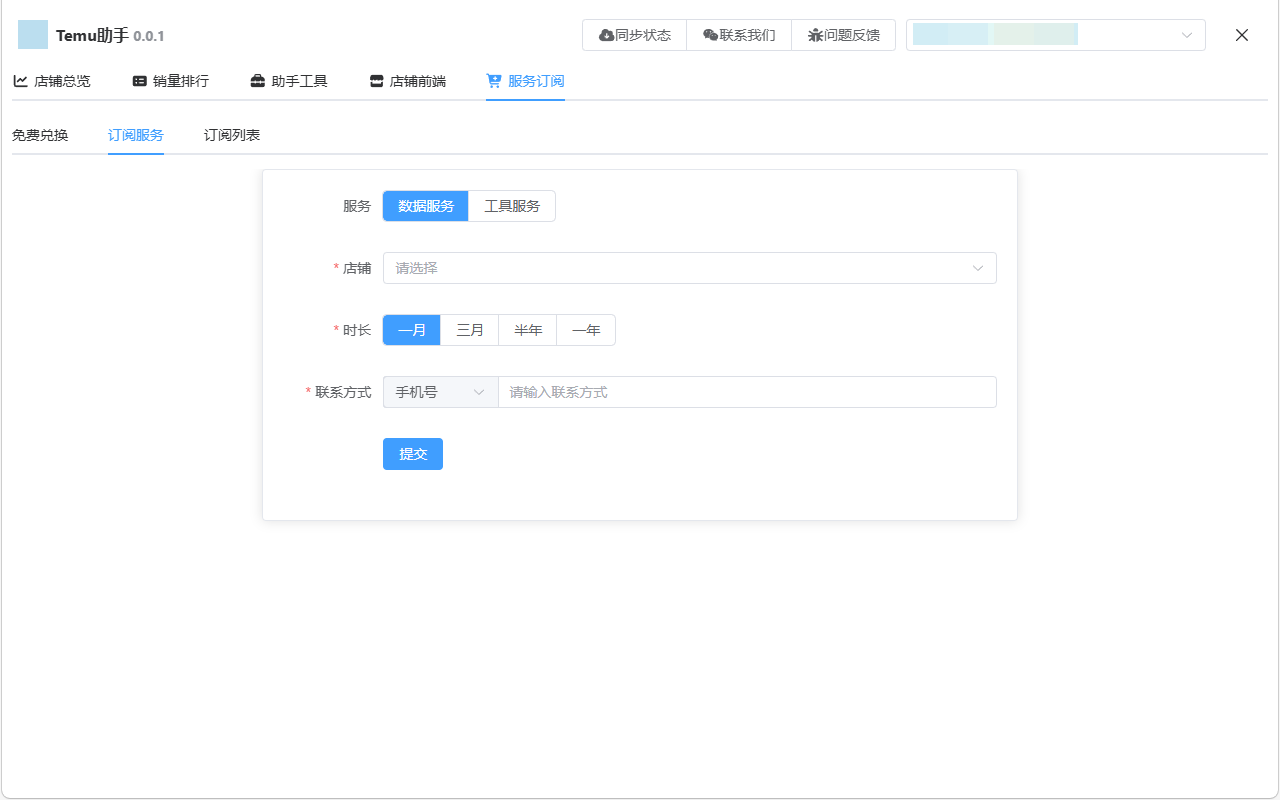Click the list icon beside 销量排行
Image resolution: width=1280 pixels, height=800 pixels.
pyautogui.click(x=140, y=81)
